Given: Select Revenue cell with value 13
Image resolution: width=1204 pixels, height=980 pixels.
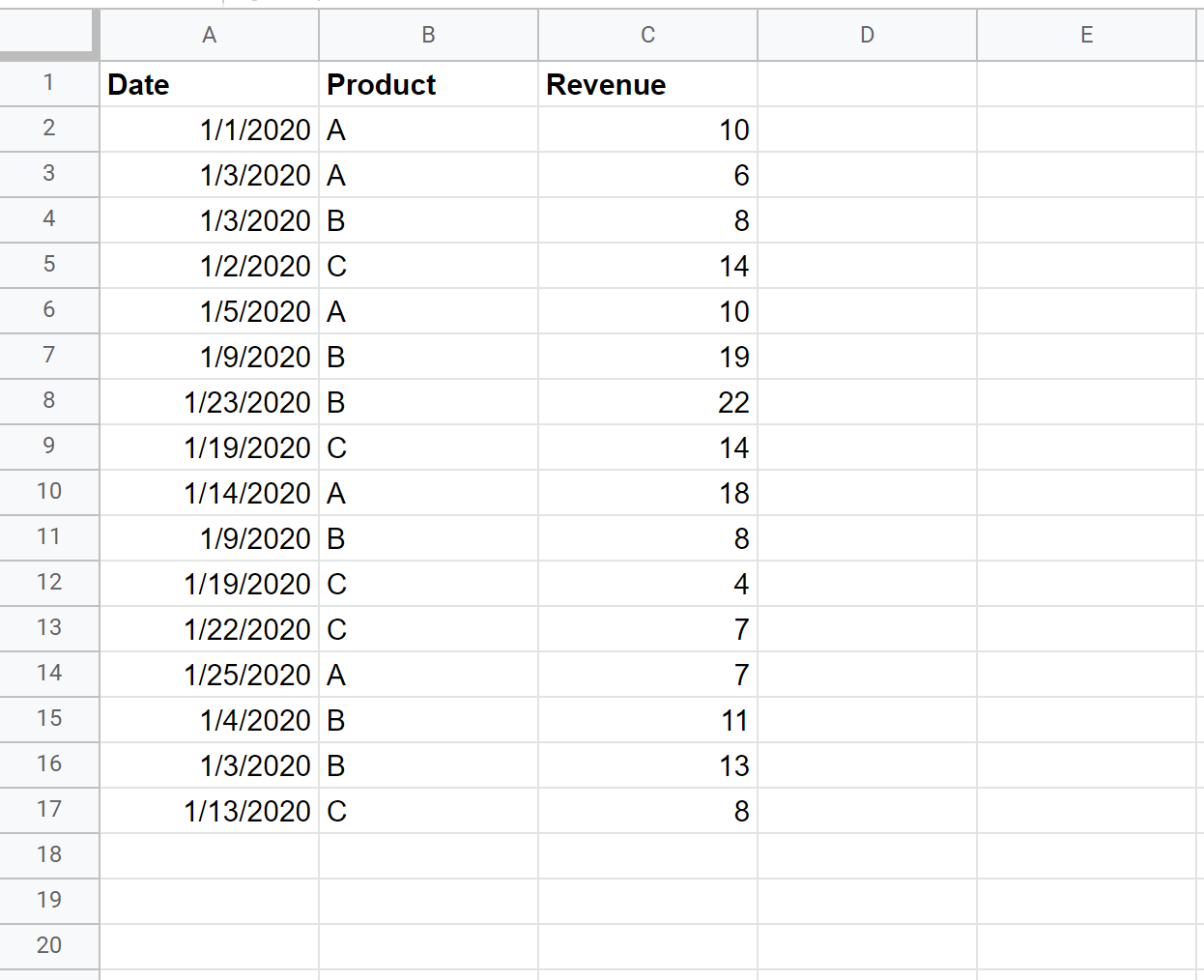Looking at the screenshot, I should click(x=647, y=765).
